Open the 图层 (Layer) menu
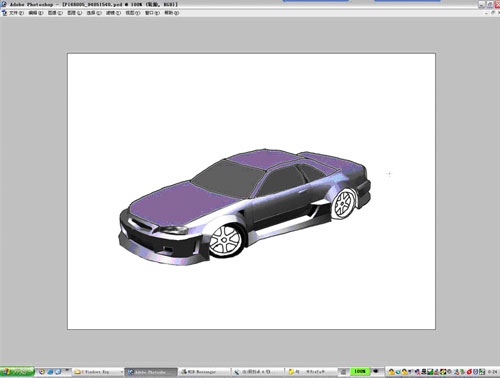Image resolution: width=500 pixels, height=378 pixels. 75,13
